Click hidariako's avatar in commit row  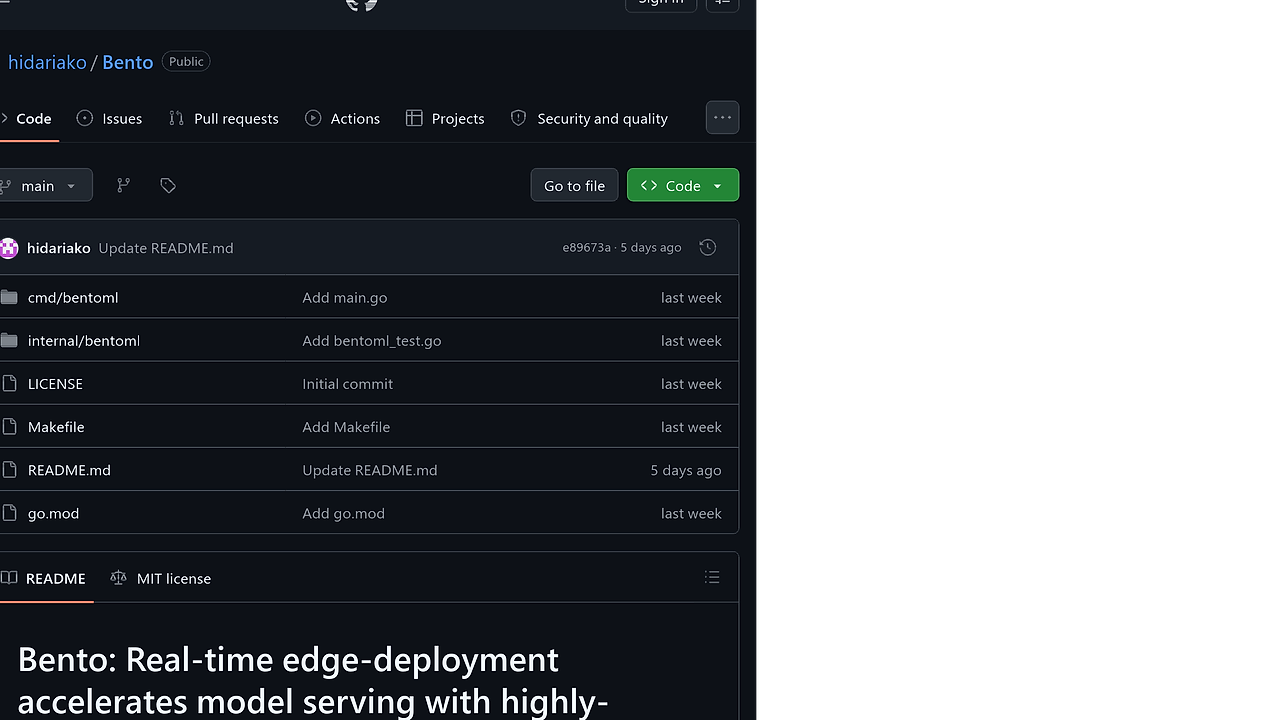(9, 248)
